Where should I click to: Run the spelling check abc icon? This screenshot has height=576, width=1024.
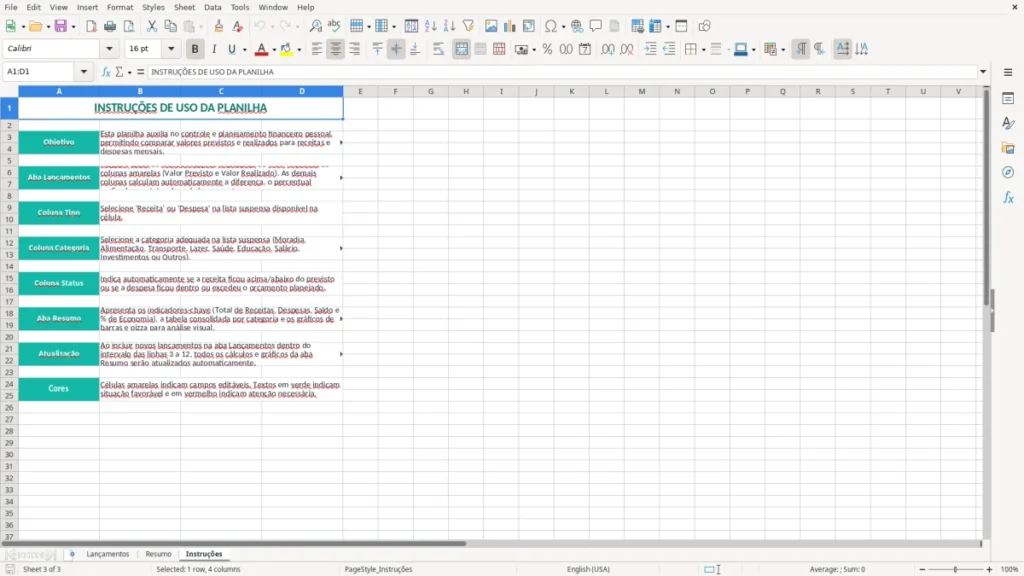[334, 26]
